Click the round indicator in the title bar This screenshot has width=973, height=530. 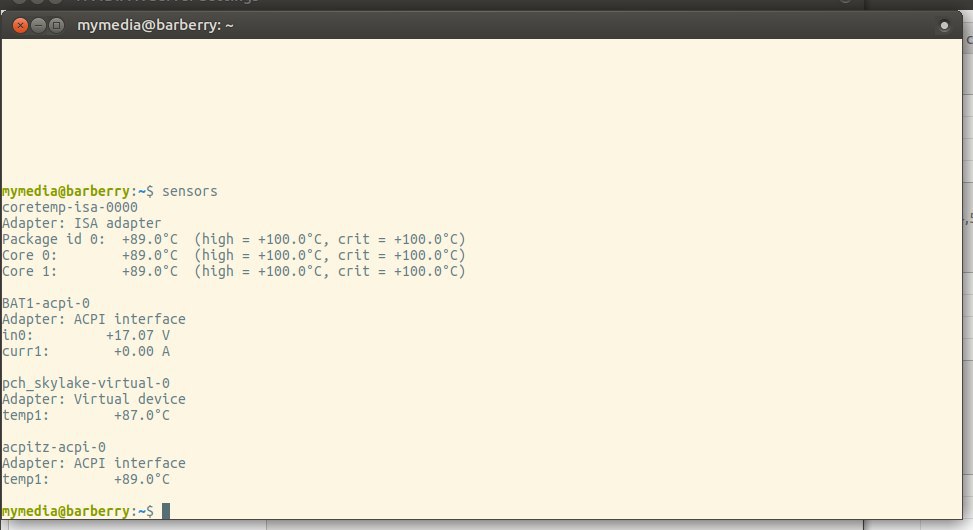coord(944,25)
